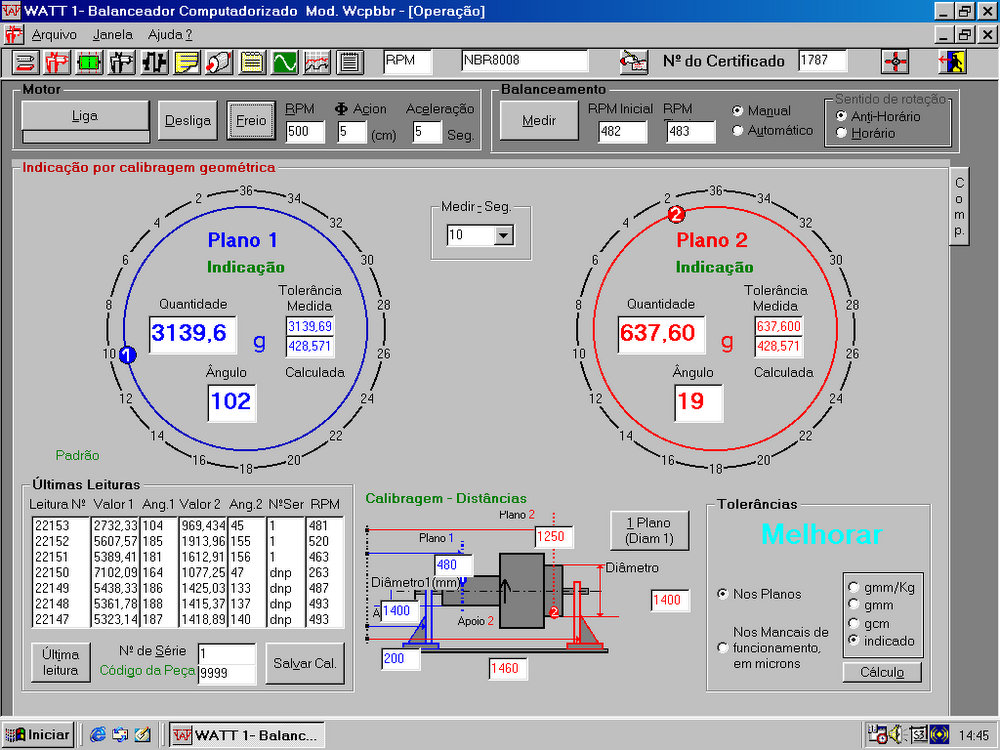Screen dimensions: 1000x750
Task: Click the motor RPM input field
Action: [304, 131]
